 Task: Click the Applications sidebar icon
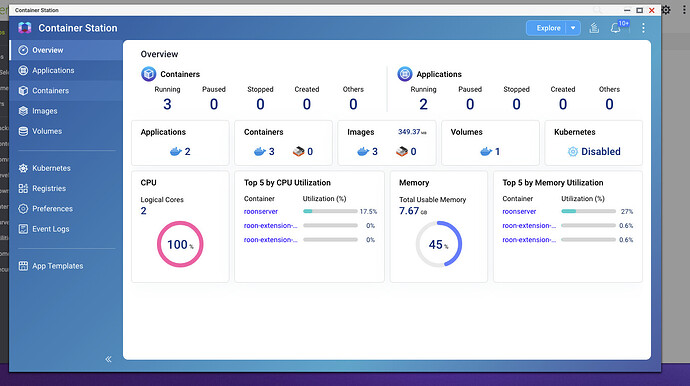[x=23, y=70]
